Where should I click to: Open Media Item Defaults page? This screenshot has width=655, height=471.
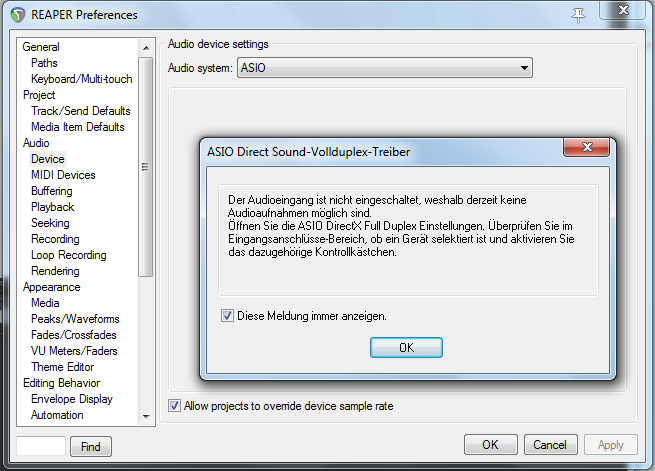coord(78,127)
